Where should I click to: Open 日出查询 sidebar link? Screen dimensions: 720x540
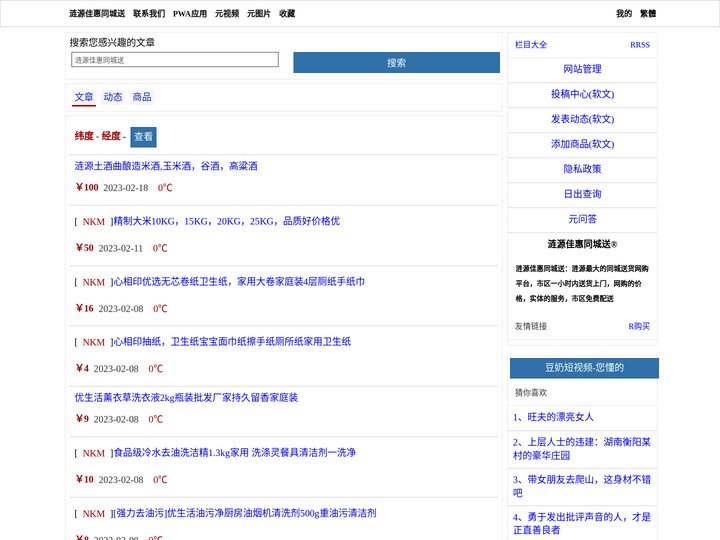582,194
